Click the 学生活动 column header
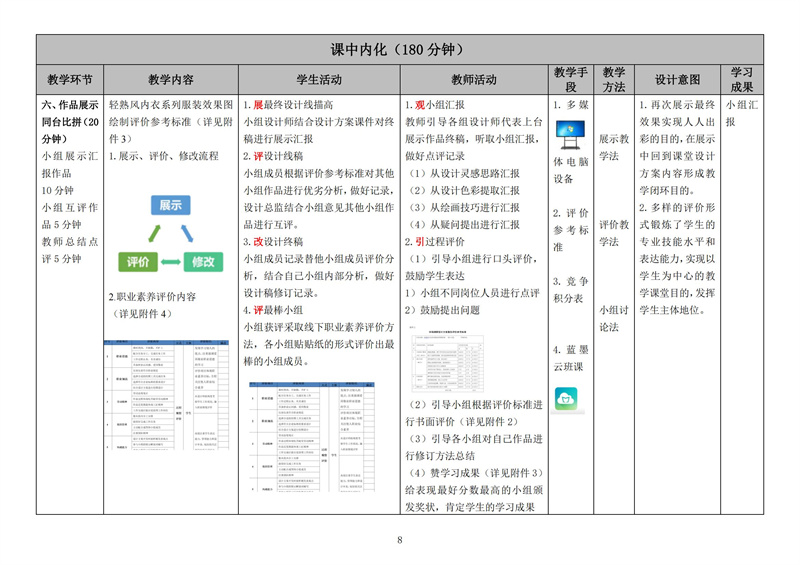 click(319, 80)
